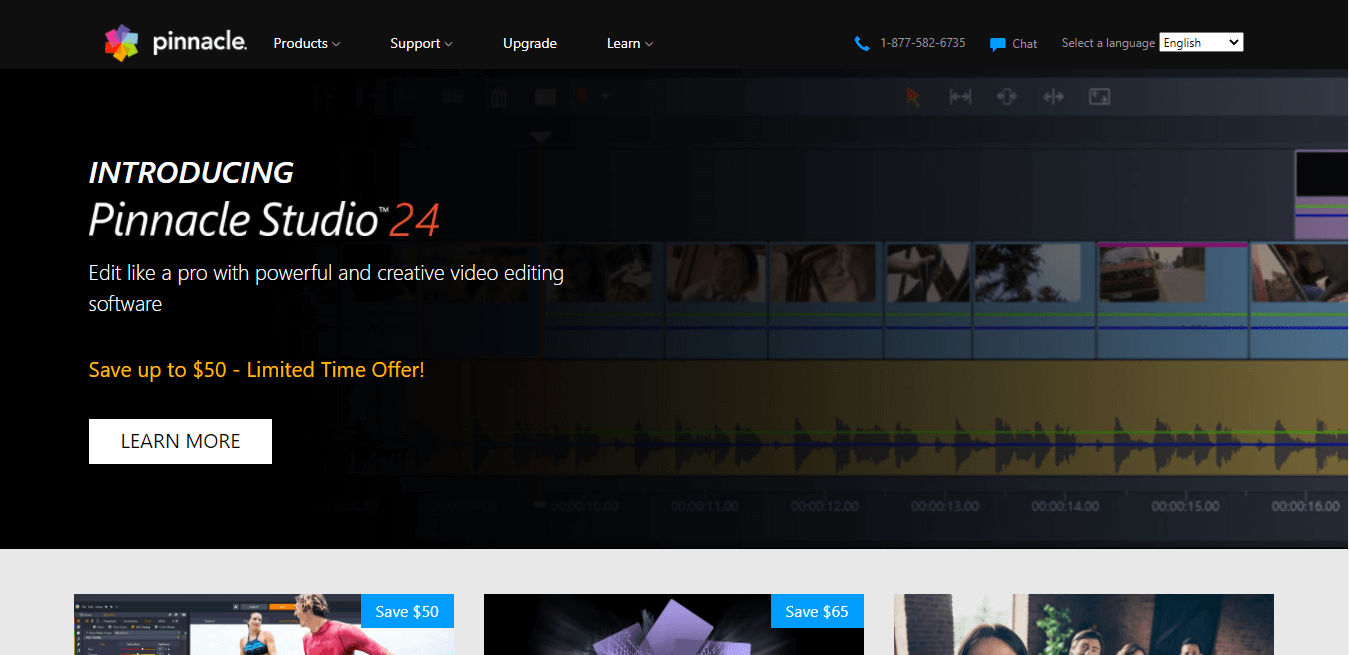Click the Pinnacle logo in the header
The height and width of the screenshot is (655, 1349).
[176, 43]
